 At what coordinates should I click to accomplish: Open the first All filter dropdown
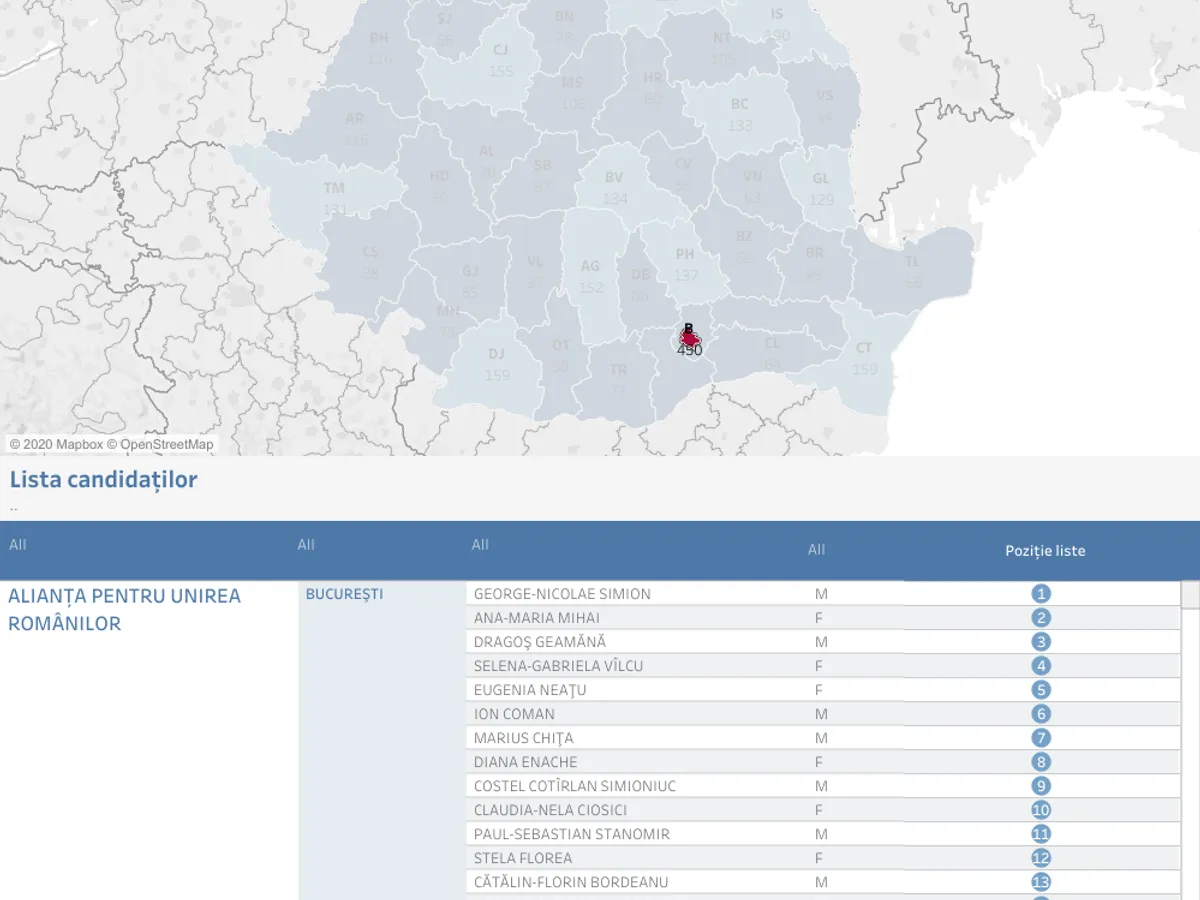tap(16, 545)
